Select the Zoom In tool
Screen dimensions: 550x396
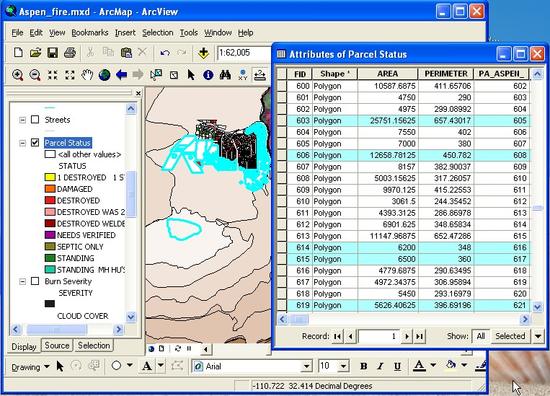tap(18, 75)
